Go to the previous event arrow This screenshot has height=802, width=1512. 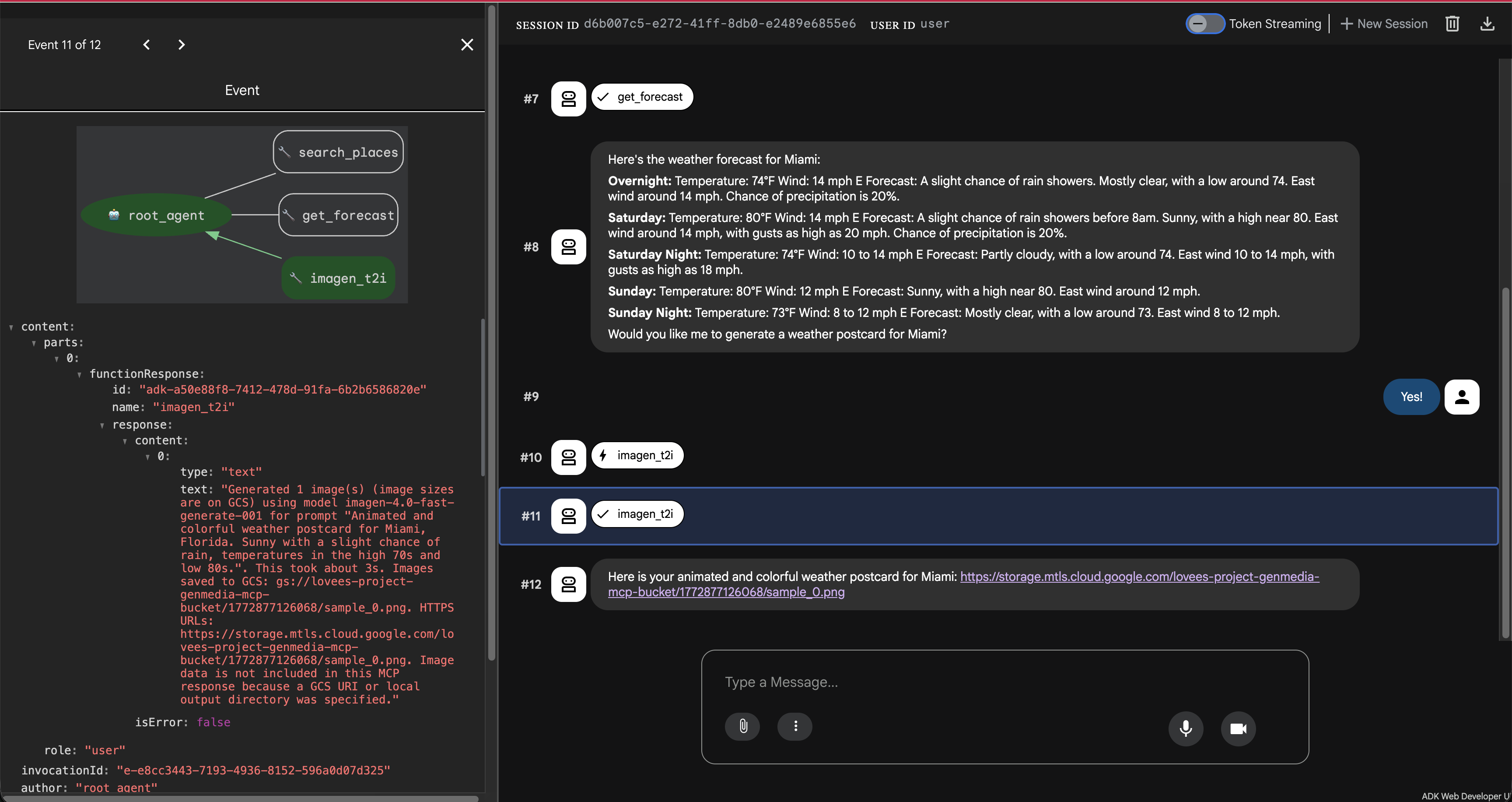pyautogui.click(x=147, y=45)
